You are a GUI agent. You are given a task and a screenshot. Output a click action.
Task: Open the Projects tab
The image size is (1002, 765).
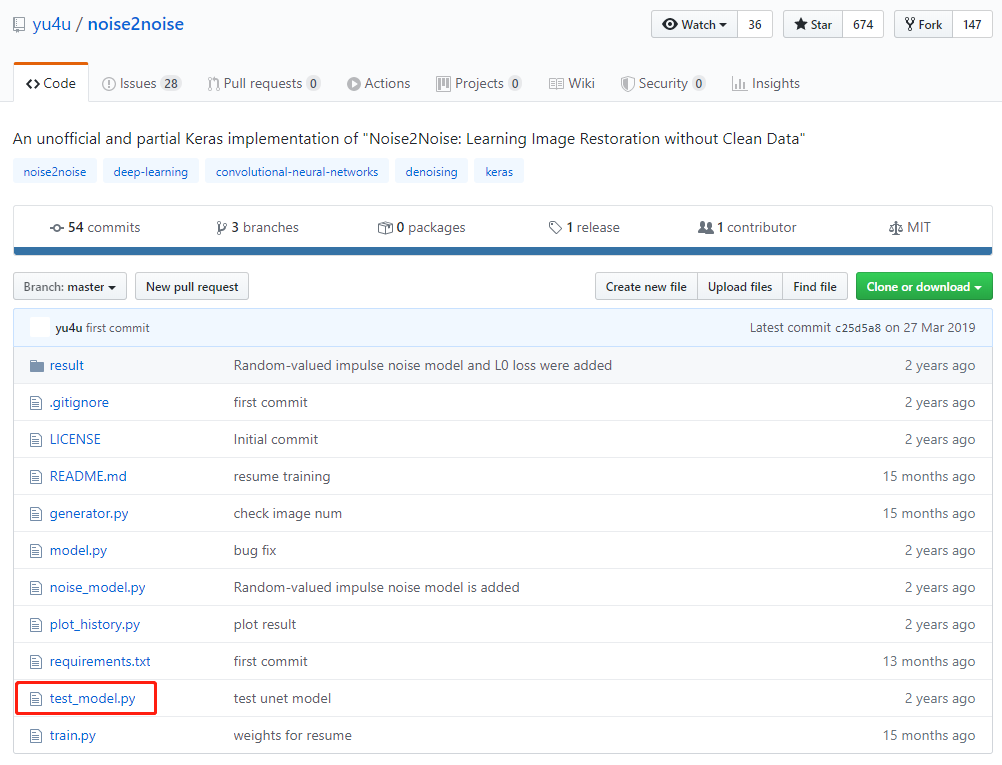(479, 84)
